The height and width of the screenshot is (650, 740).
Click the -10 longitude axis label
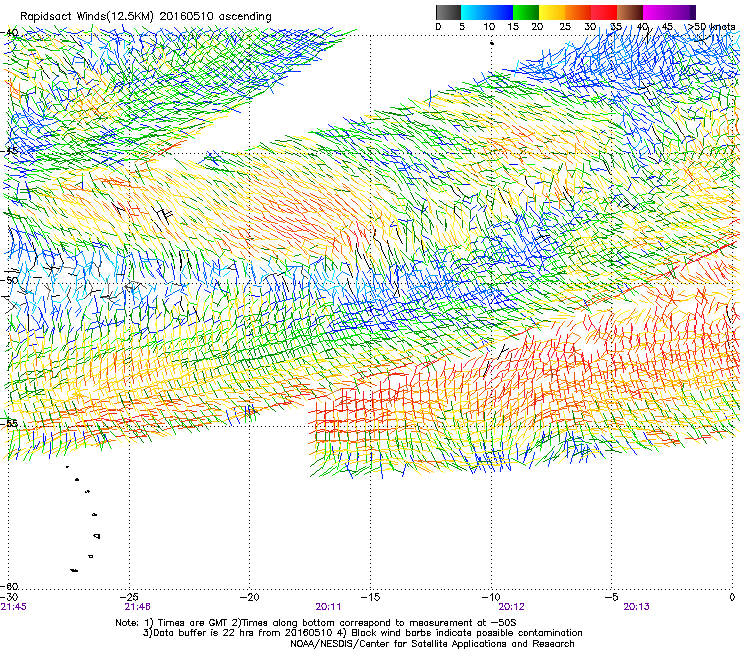pos(491,597)
